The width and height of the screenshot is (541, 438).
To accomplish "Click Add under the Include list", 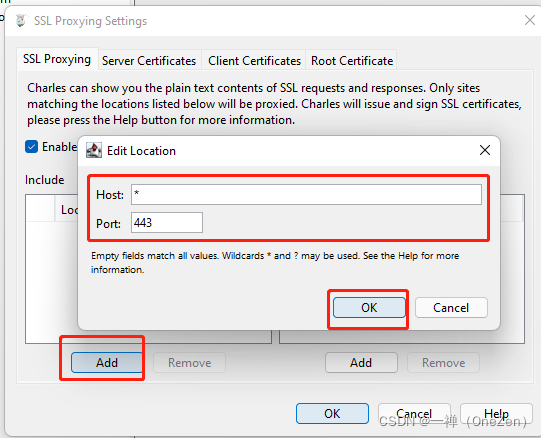I will click(x=107, y=362).
